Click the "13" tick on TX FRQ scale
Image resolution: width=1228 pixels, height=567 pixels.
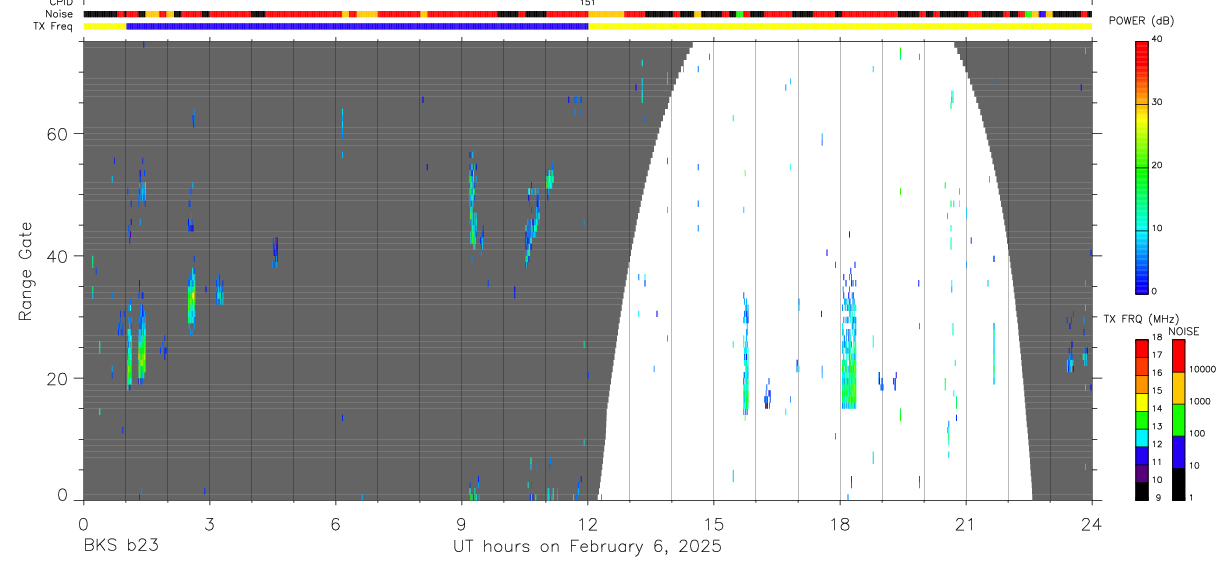[x=1157, y=426]
